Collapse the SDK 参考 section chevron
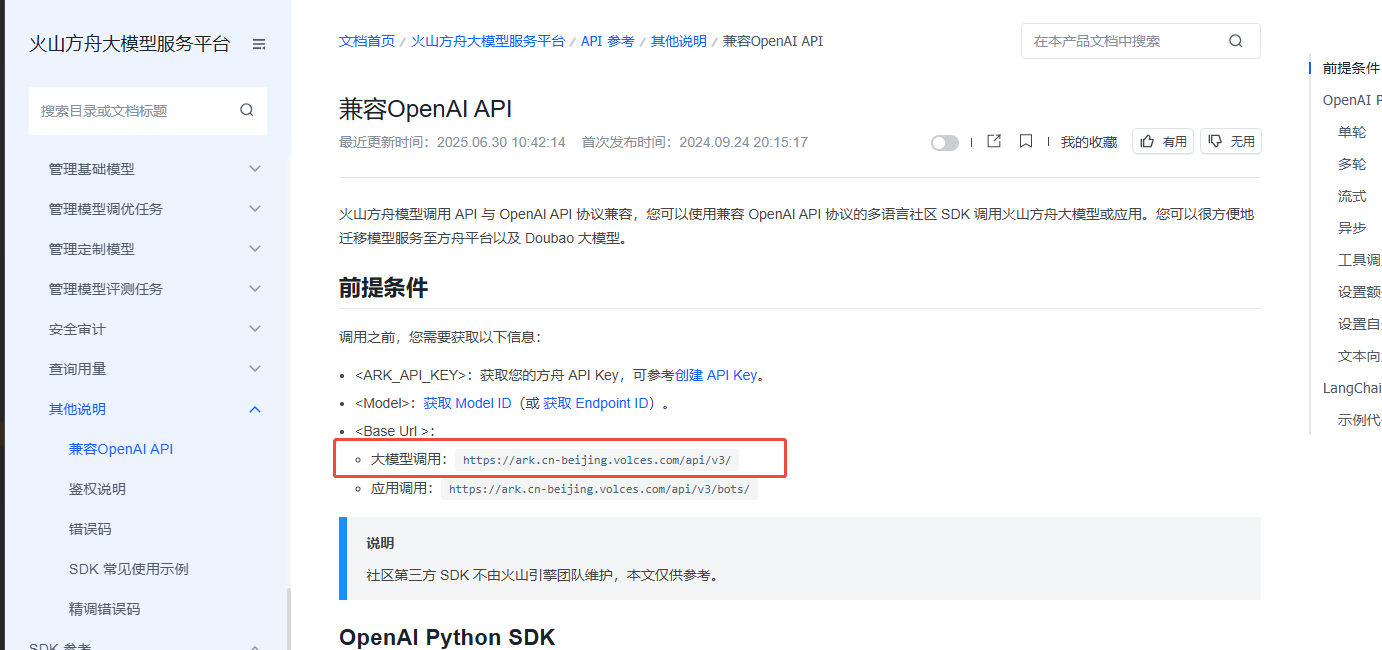 click(255, 646)
